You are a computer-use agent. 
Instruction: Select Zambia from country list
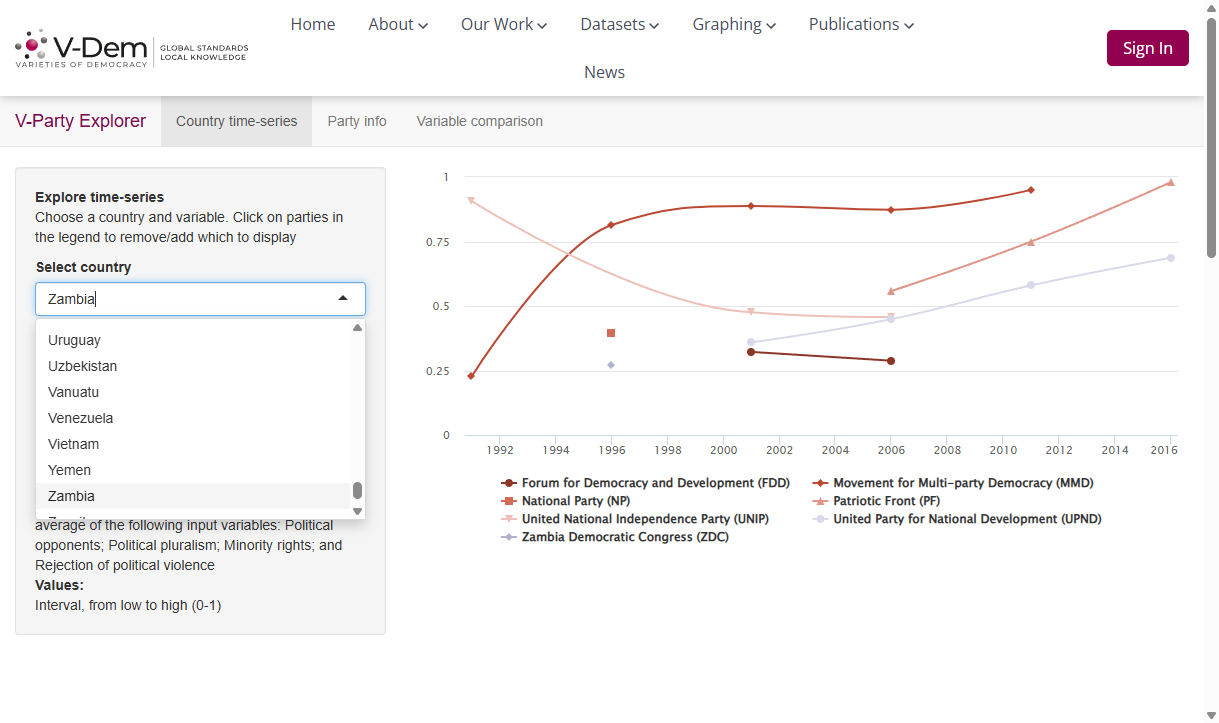[x=194, y=496]
